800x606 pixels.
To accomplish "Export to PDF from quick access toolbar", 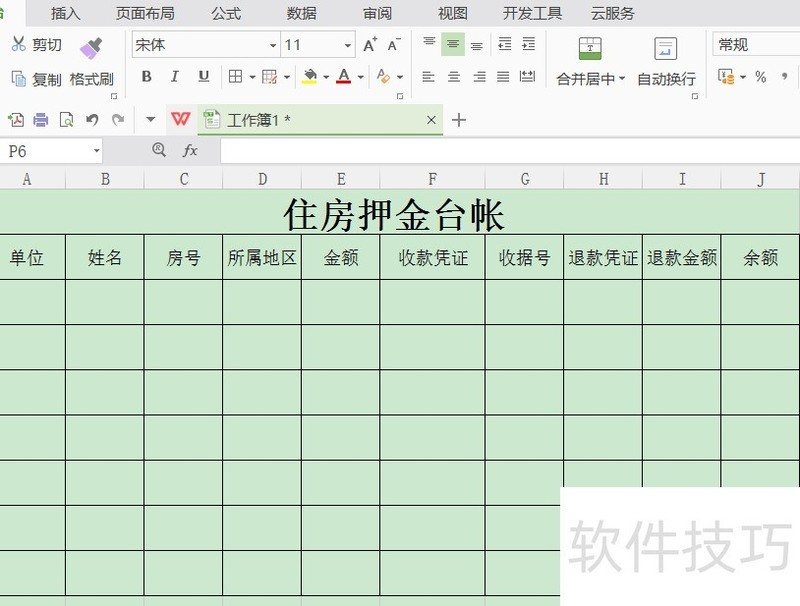I will (16, 120).
